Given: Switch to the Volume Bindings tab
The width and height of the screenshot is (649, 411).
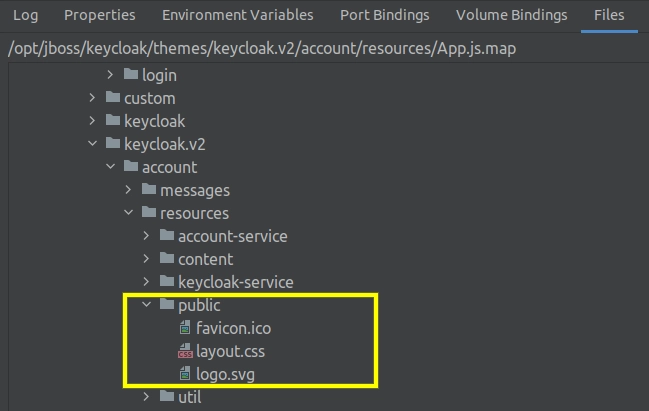Looking at the screenshot, I should (512, 15).
